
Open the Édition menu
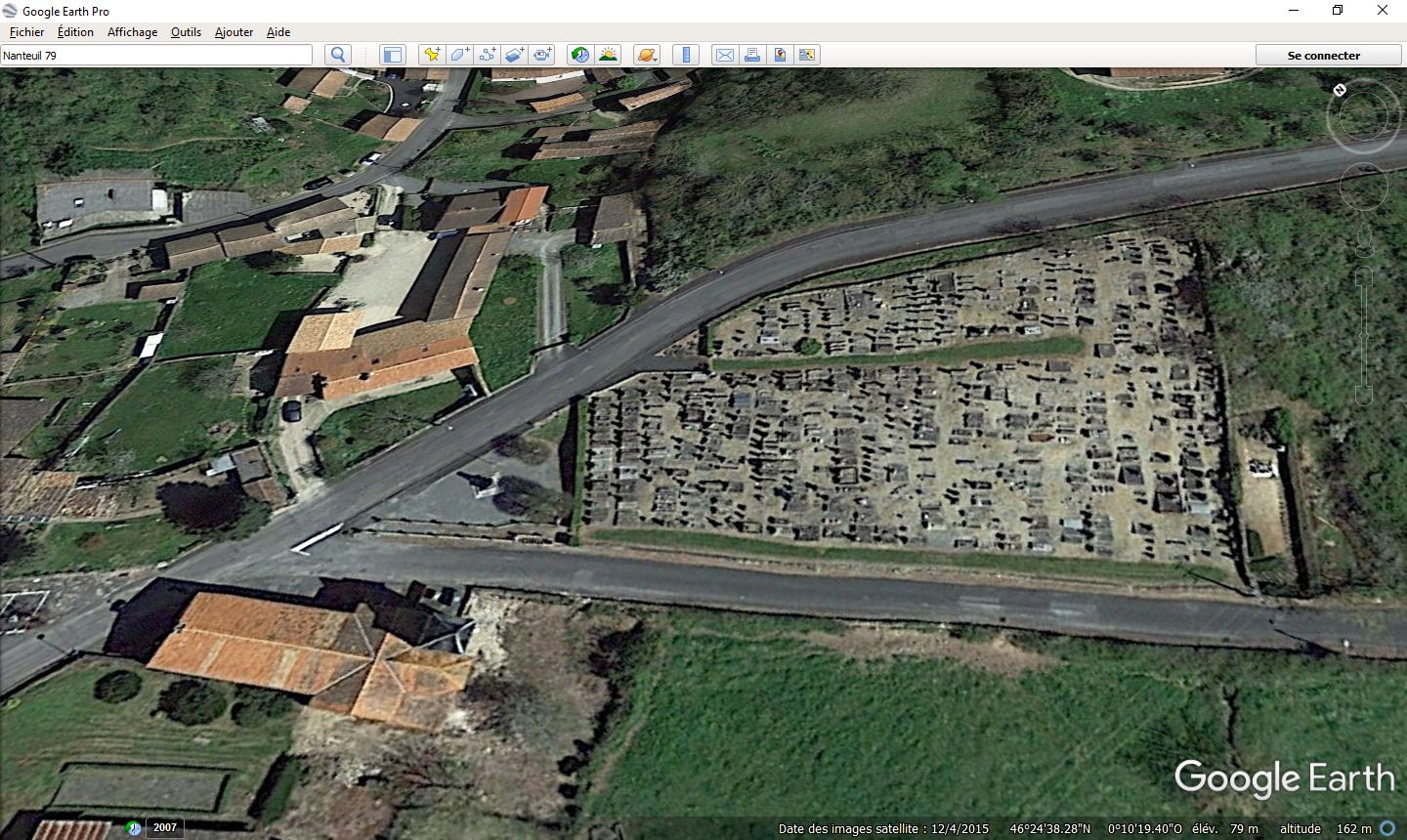coord(75,31)
